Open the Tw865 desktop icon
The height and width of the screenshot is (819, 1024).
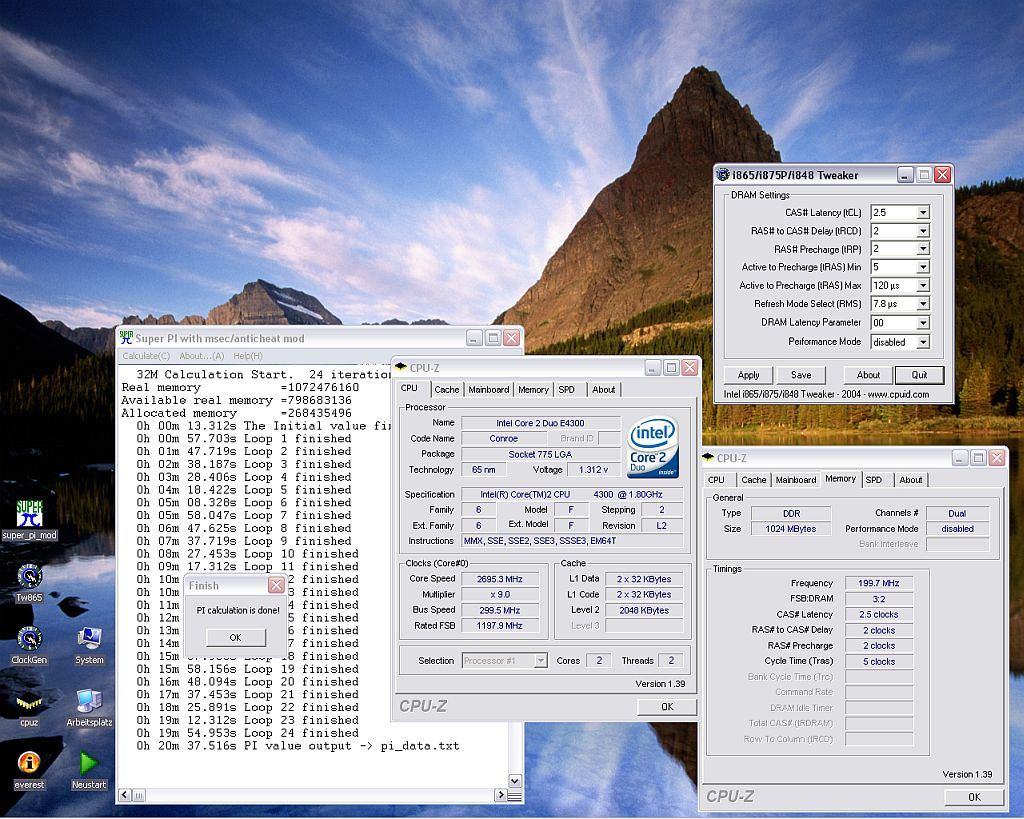(29, 583)
